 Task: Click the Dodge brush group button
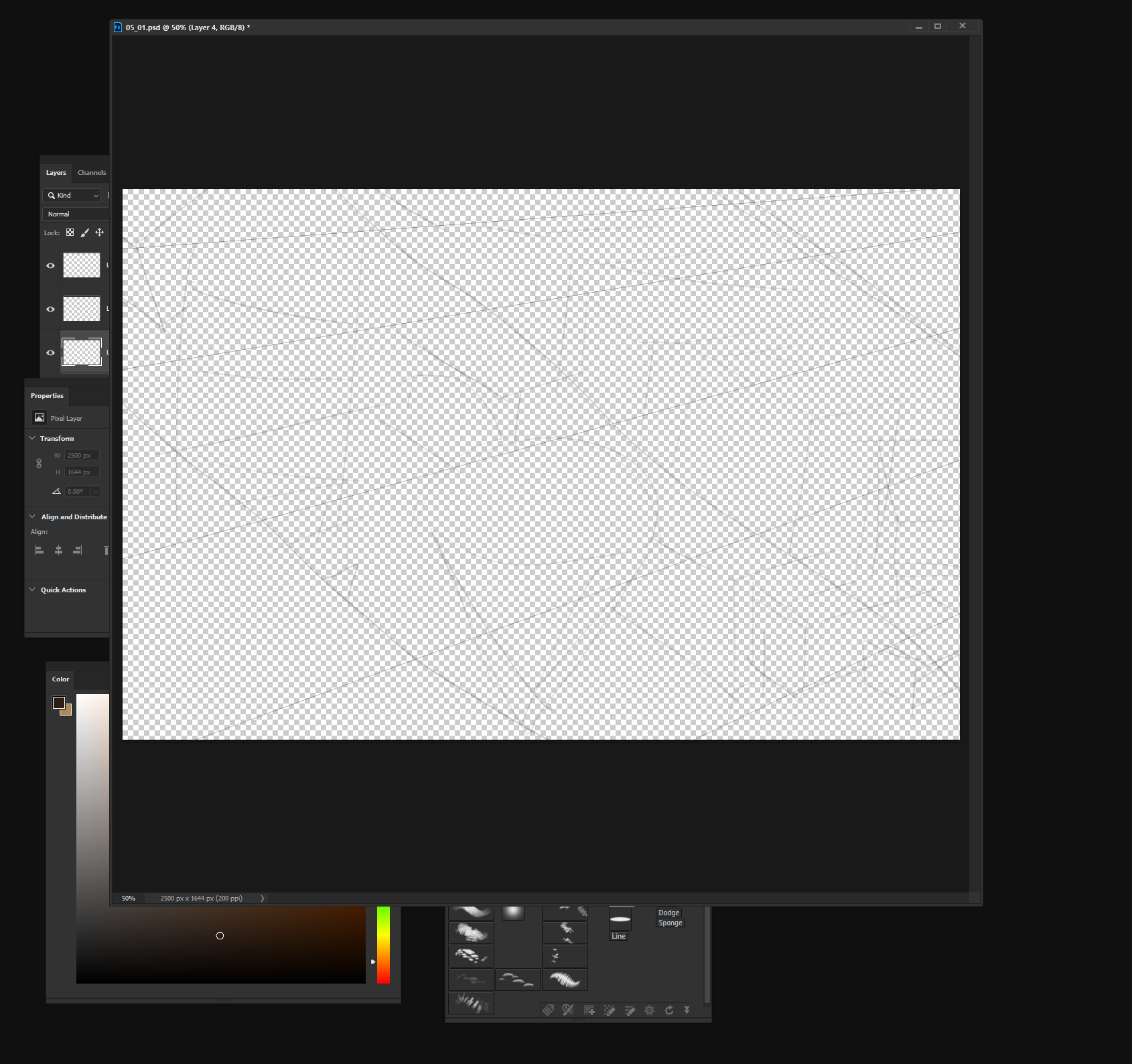coord(669,912)
